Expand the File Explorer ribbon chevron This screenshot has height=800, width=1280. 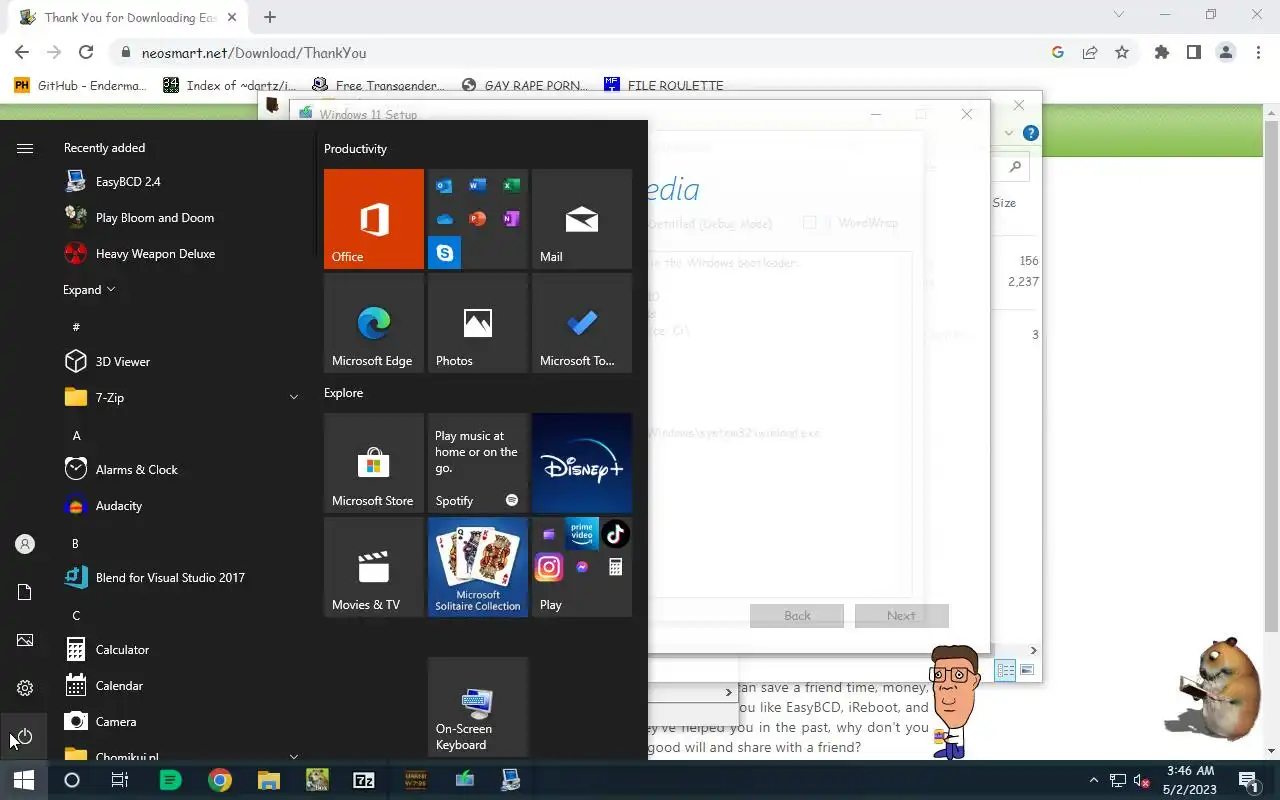pyautogui.click(x=1009, y=133)
